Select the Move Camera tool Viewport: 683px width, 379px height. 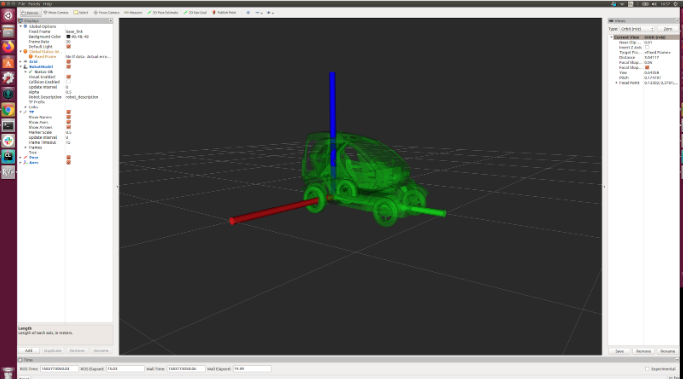(x=56, y=13)
